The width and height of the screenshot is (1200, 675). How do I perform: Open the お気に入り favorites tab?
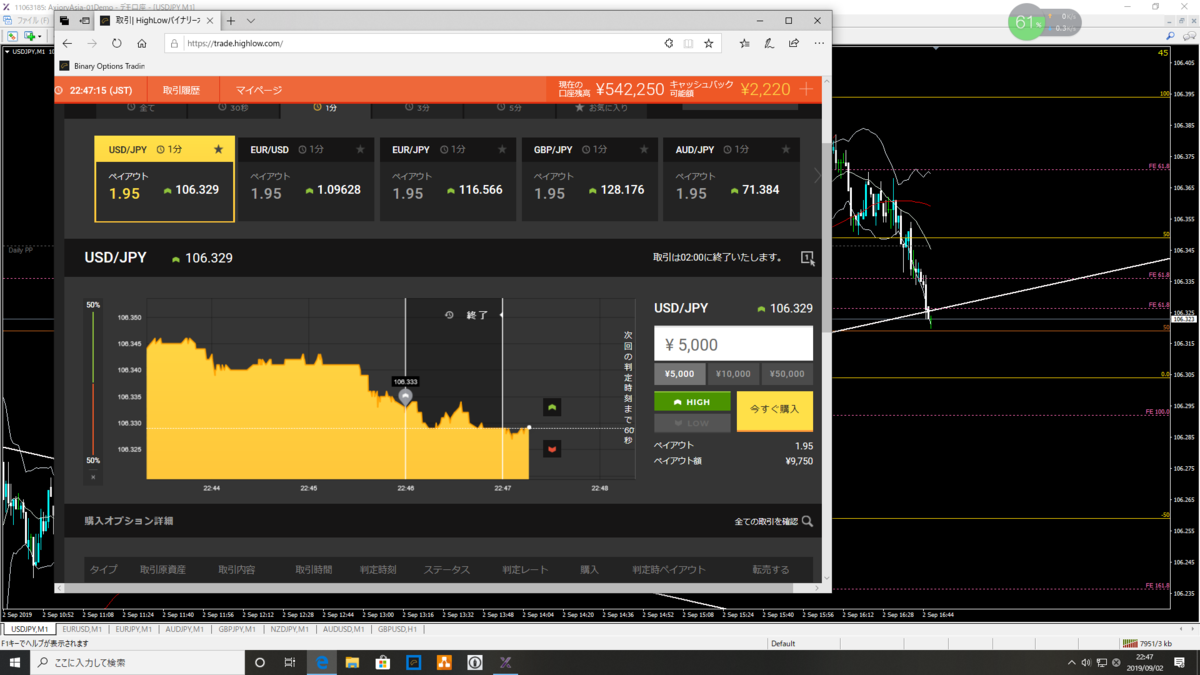(x=601, y=108)
